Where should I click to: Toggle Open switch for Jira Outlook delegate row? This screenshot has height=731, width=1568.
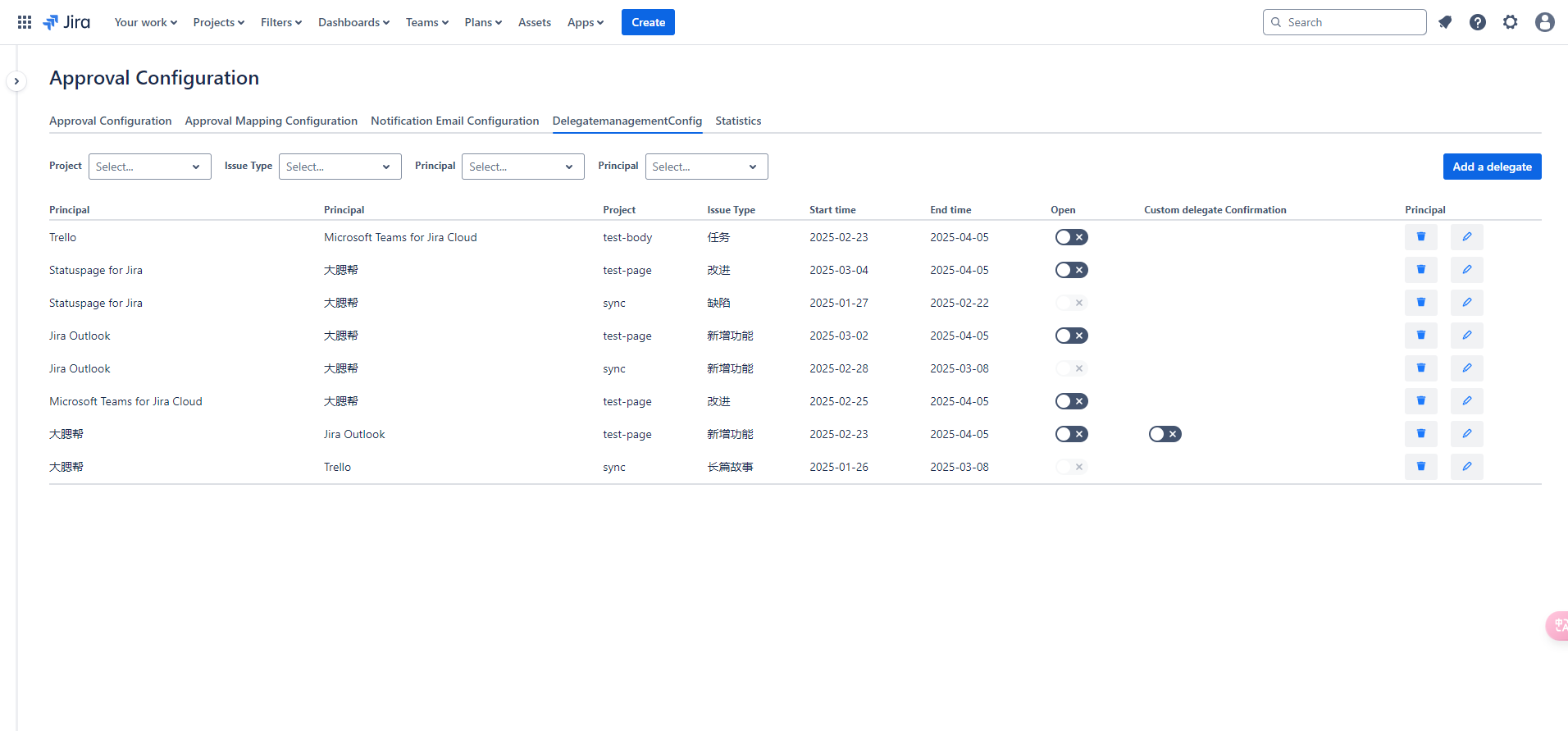coord(1072,434)
